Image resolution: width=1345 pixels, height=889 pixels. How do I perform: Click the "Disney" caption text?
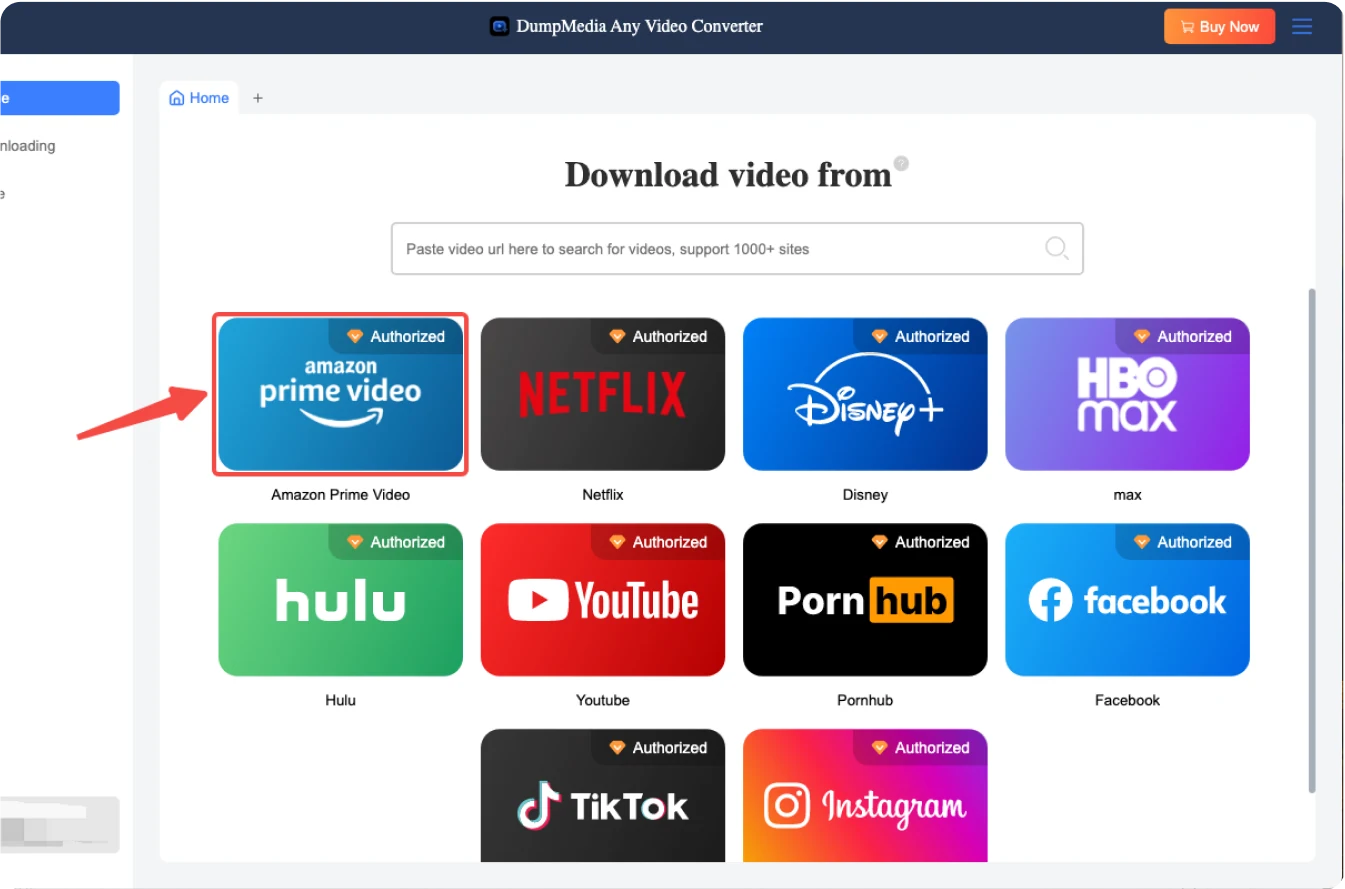coord(865,495)
